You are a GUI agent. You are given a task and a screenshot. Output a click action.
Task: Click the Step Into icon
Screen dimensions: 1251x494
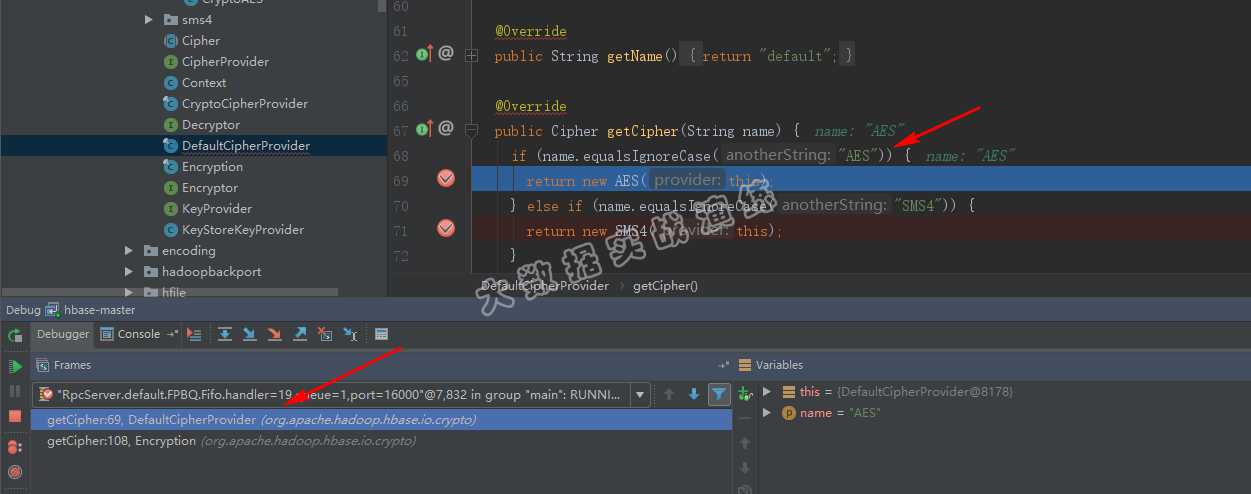coord(250,334)
